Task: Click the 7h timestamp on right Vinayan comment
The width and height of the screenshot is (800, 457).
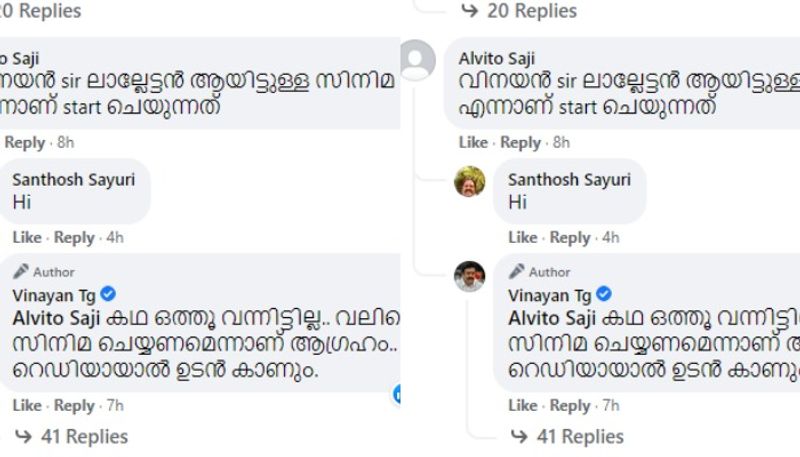Action: tap(609, 406)
